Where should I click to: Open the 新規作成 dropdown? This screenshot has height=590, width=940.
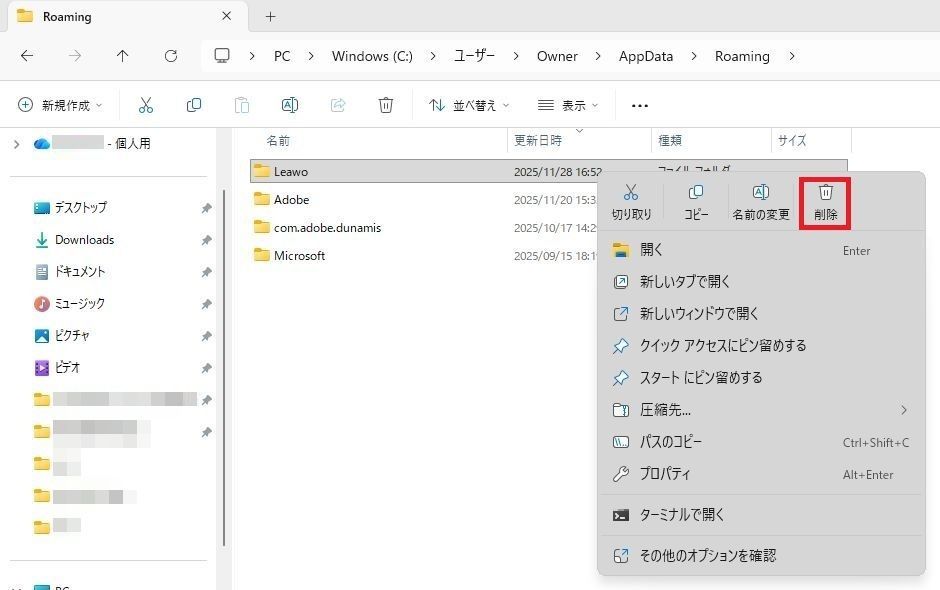point(60,105)
